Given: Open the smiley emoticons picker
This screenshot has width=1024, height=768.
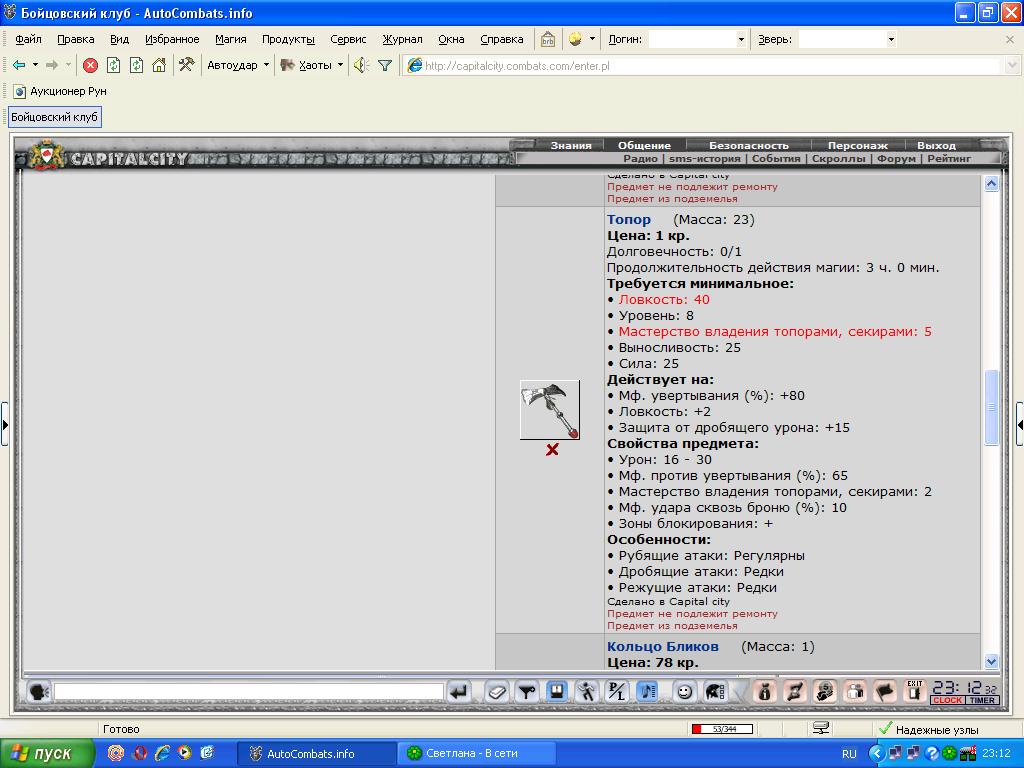Looking at the screenshot, I should (684, 691).
